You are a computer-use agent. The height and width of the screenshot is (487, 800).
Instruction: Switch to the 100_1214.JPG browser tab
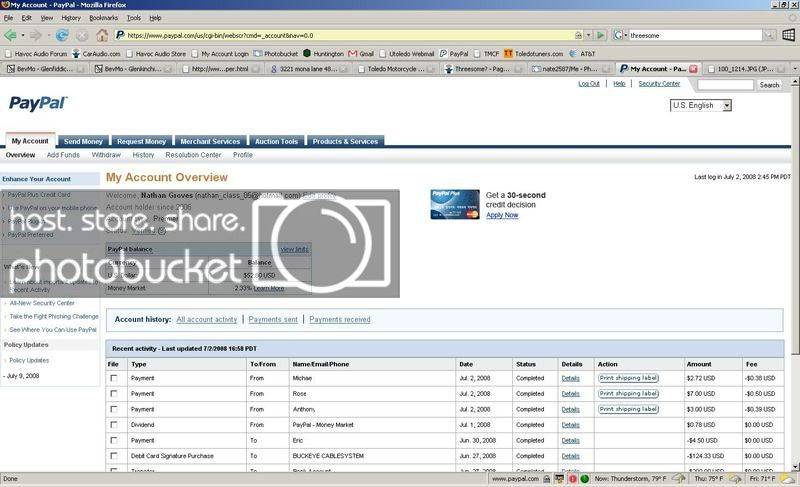[745, 68]
